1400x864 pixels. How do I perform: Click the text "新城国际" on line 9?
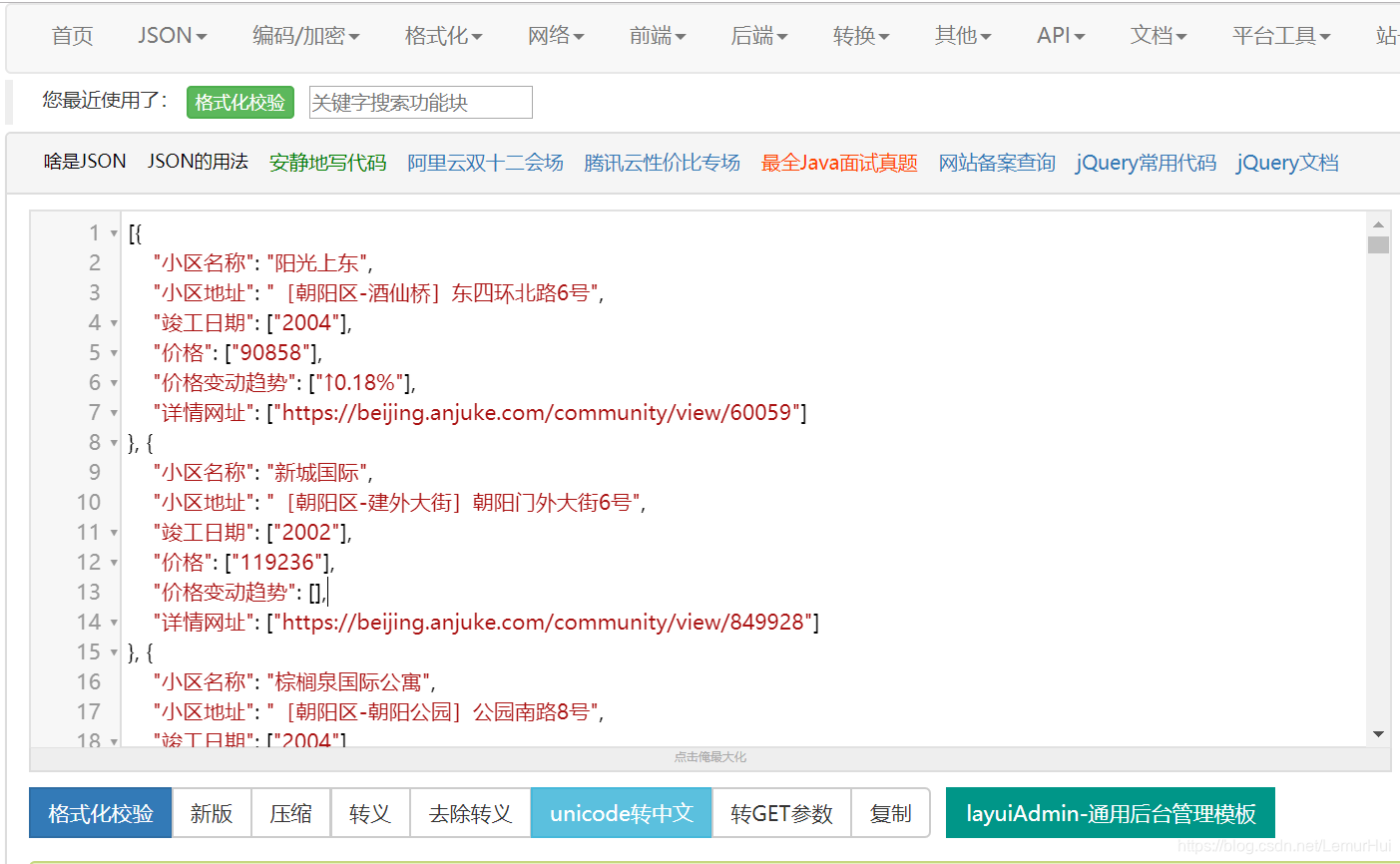click(x=317, y=473)
